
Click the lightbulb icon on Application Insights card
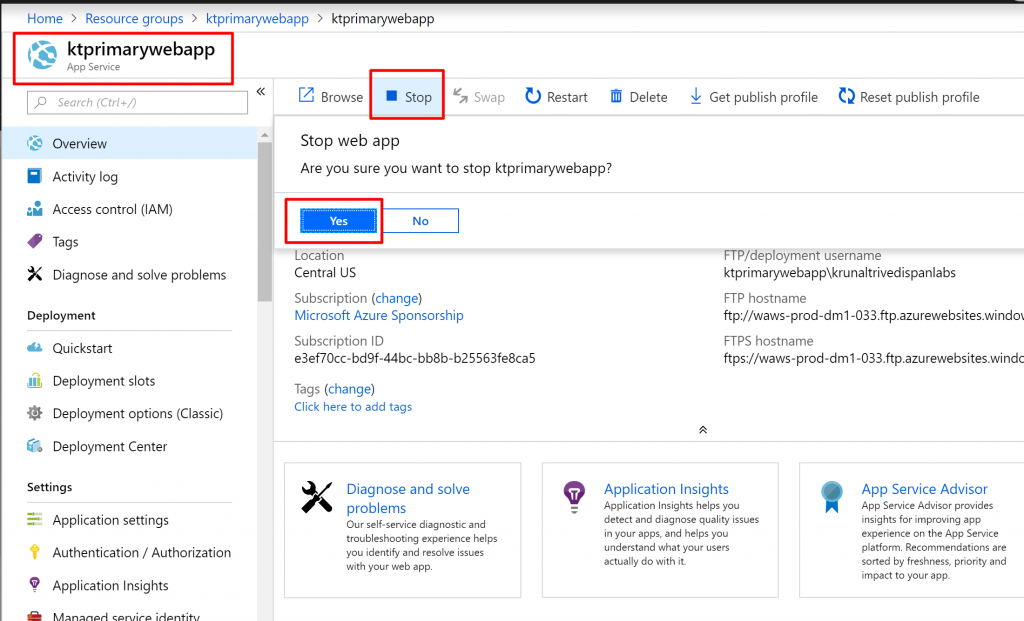click(x=574, y=497)
